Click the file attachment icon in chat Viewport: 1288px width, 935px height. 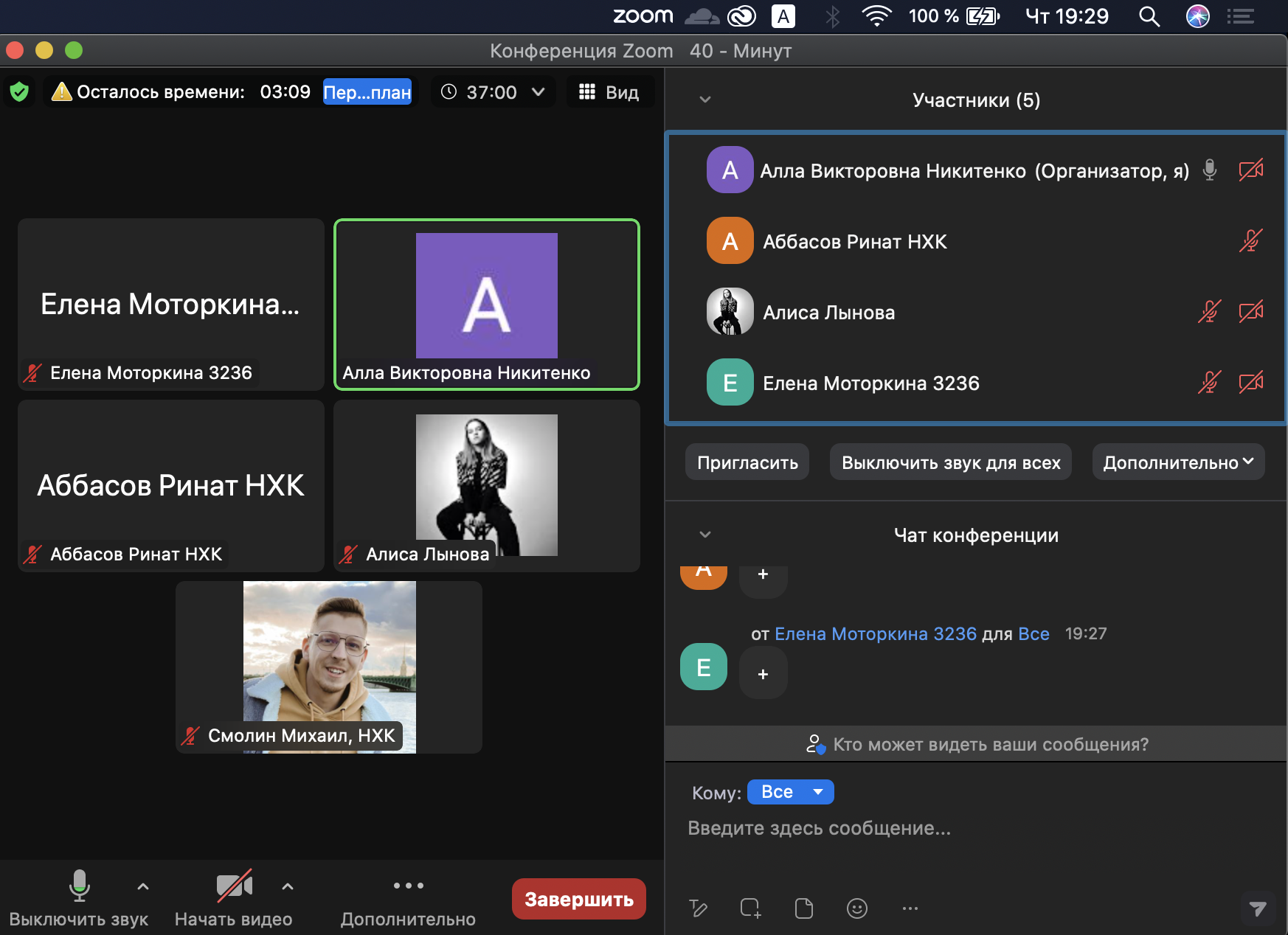[x=804, y=908]
